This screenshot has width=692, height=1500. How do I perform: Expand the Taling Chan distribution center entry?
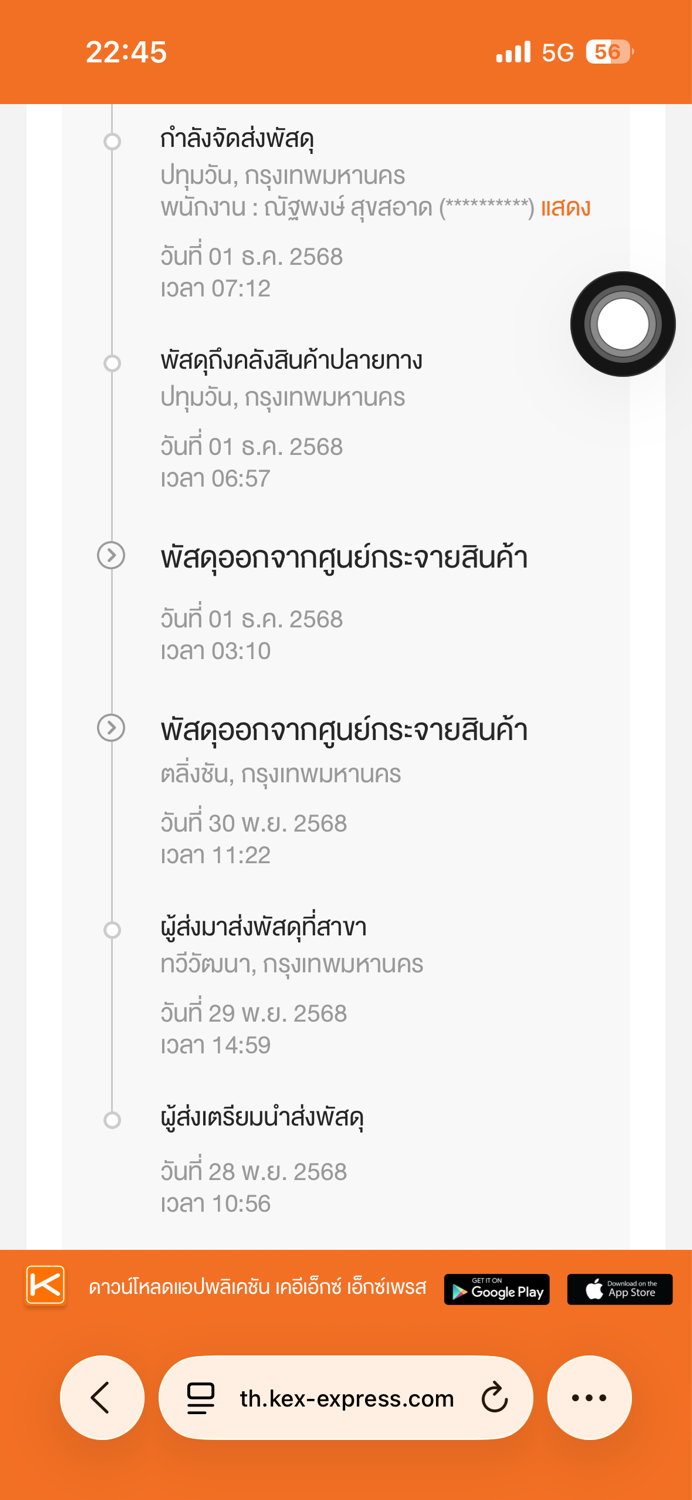pyautogui.click(x=111, y=728)
